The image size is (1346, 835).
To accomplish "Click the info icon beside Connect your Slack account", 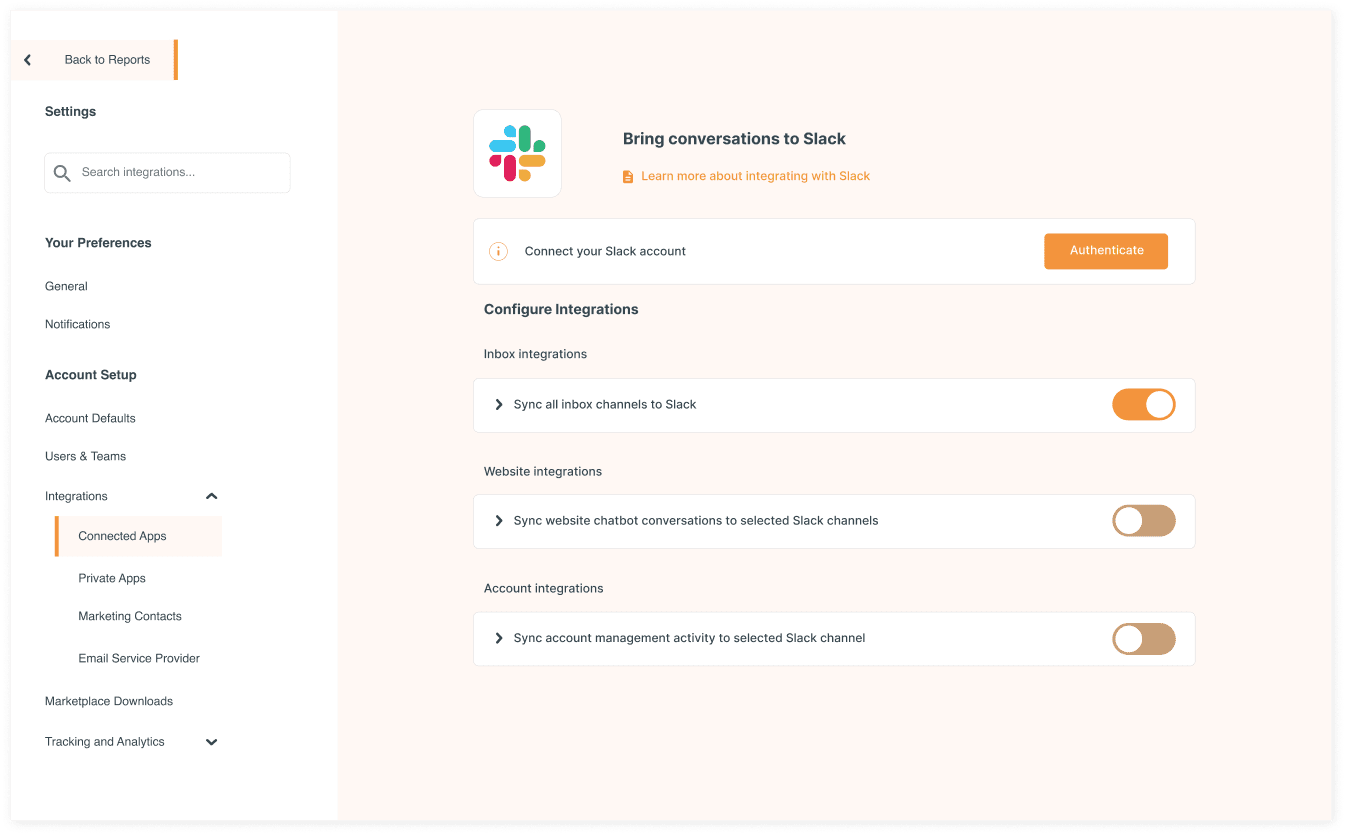I will pos(498,251).
